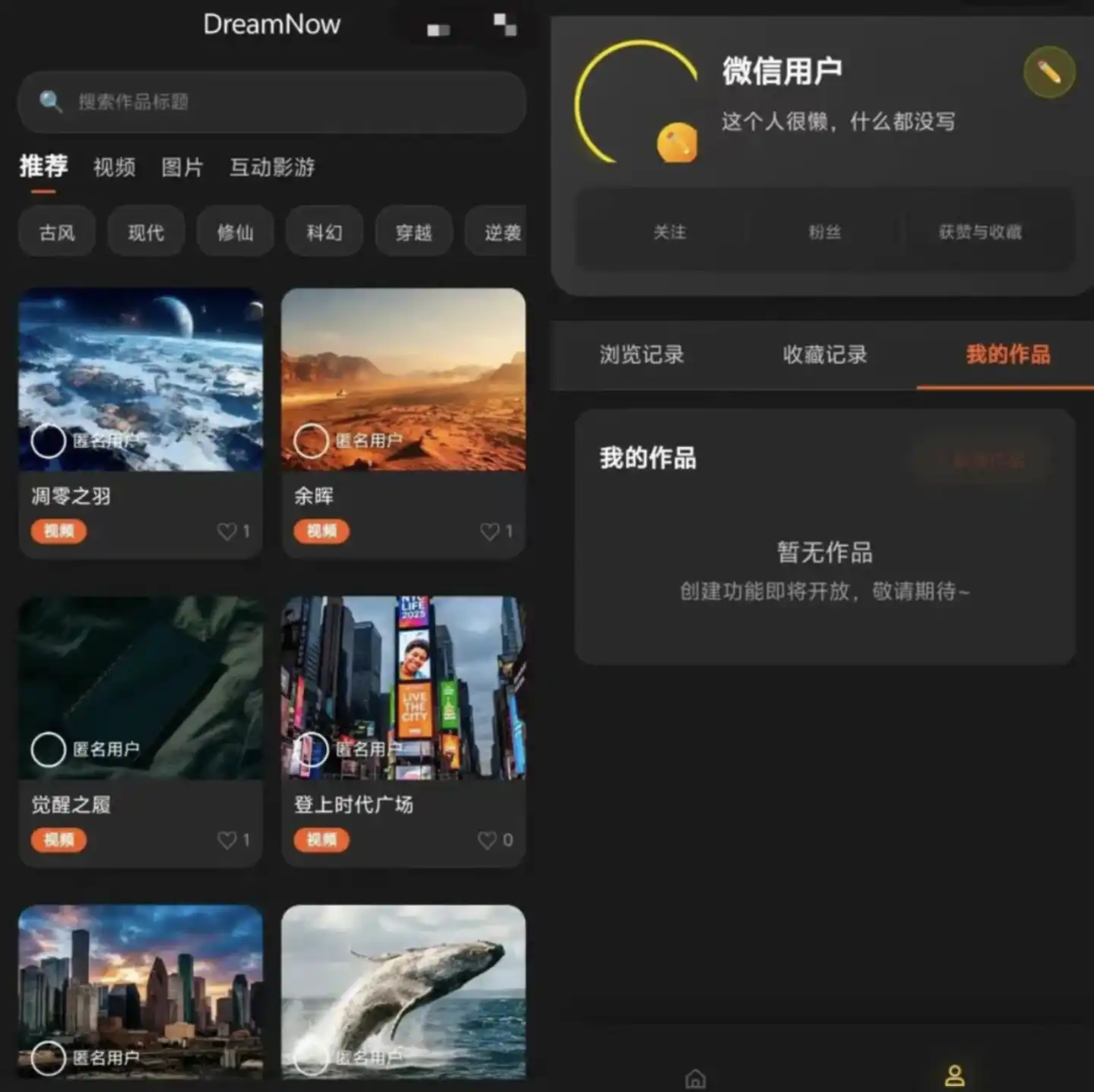Select the profile person icon in bottom navigation
Screen dimensions: 1094x1092
pyautogui.click(x=956, y=1075)
